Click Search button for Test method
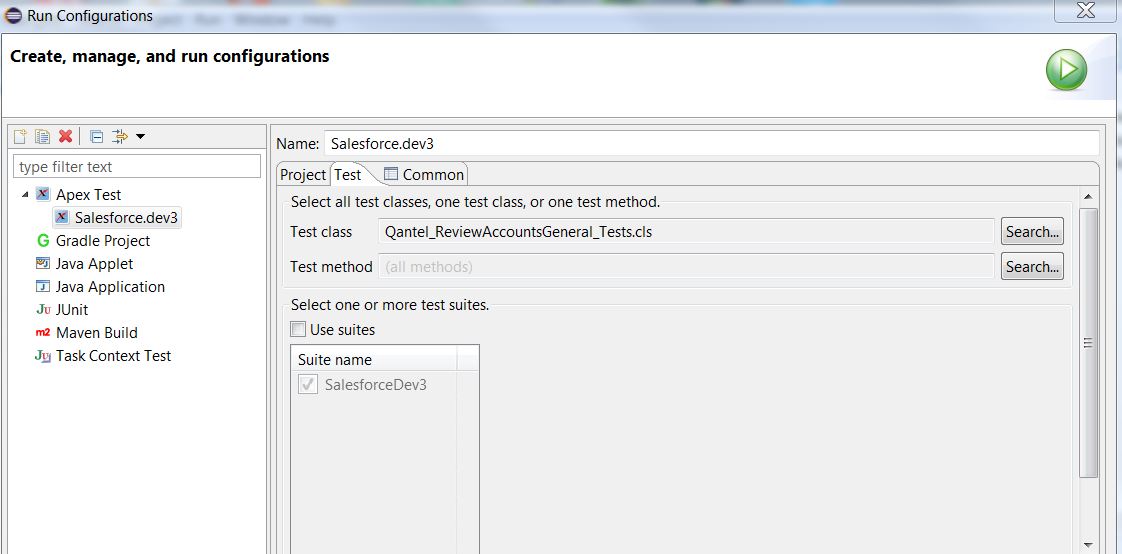Viewport: 1122px width, 554px height. (1032, 267)
